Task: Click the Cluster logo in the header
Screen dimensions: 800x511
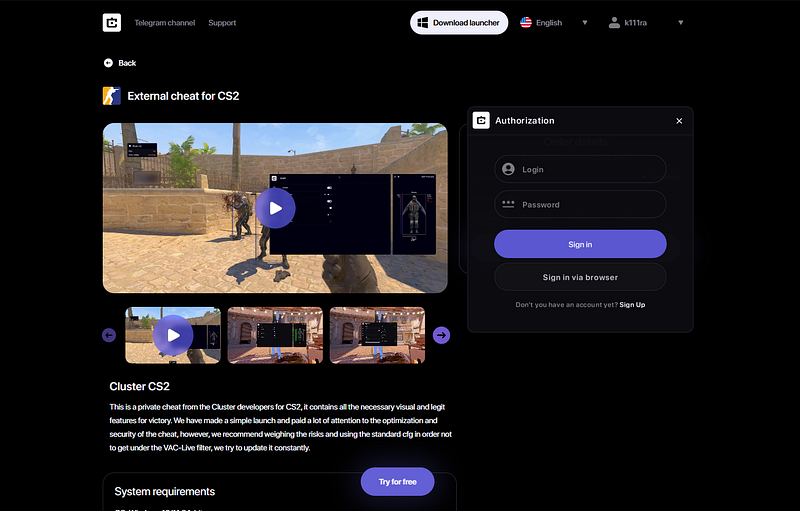Action: pos(112,22)
